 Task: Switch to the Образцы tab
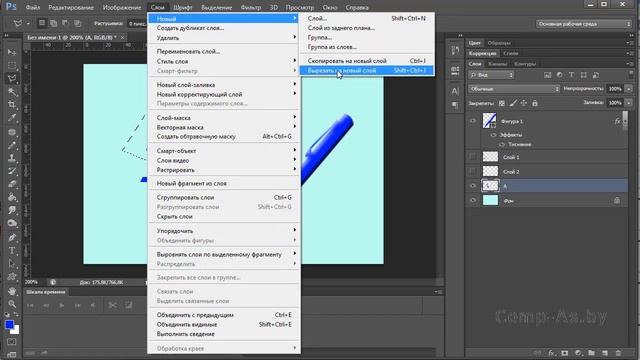point(499,43)
